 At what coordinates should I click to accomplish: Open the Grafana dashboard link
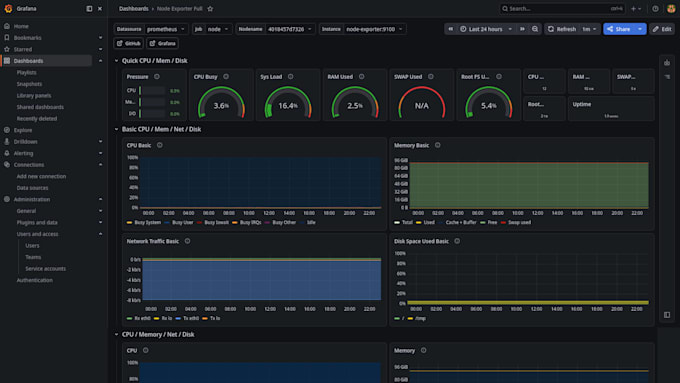tap(163, 43)
